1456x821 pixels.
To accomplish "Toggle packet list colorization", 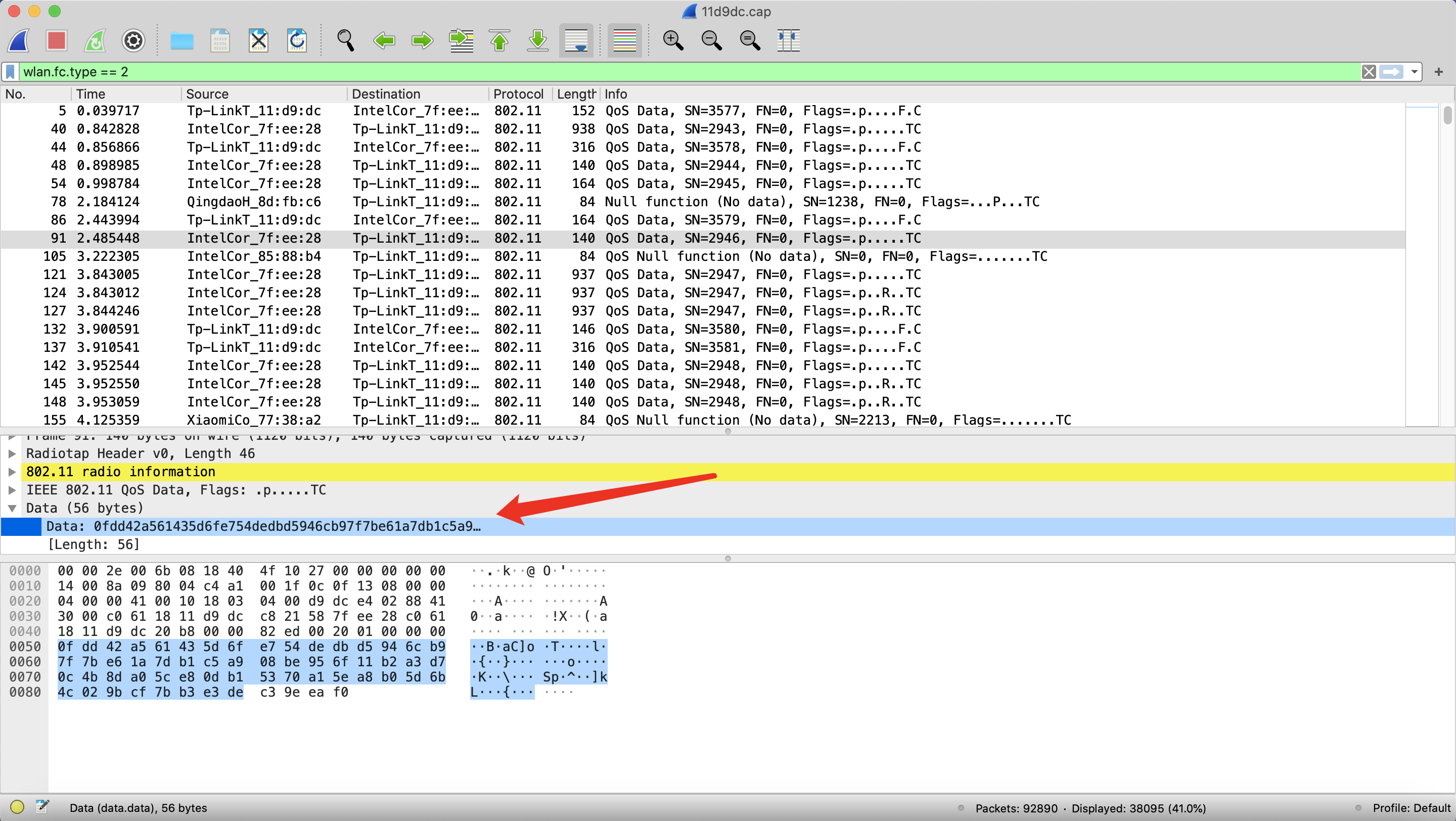I will click(624, 40).
